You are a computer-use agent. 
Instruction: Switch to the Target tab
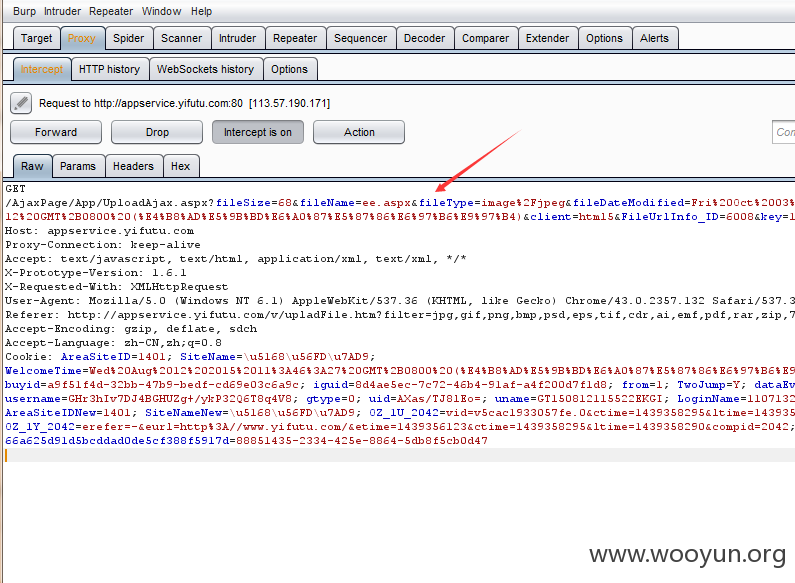37,39
